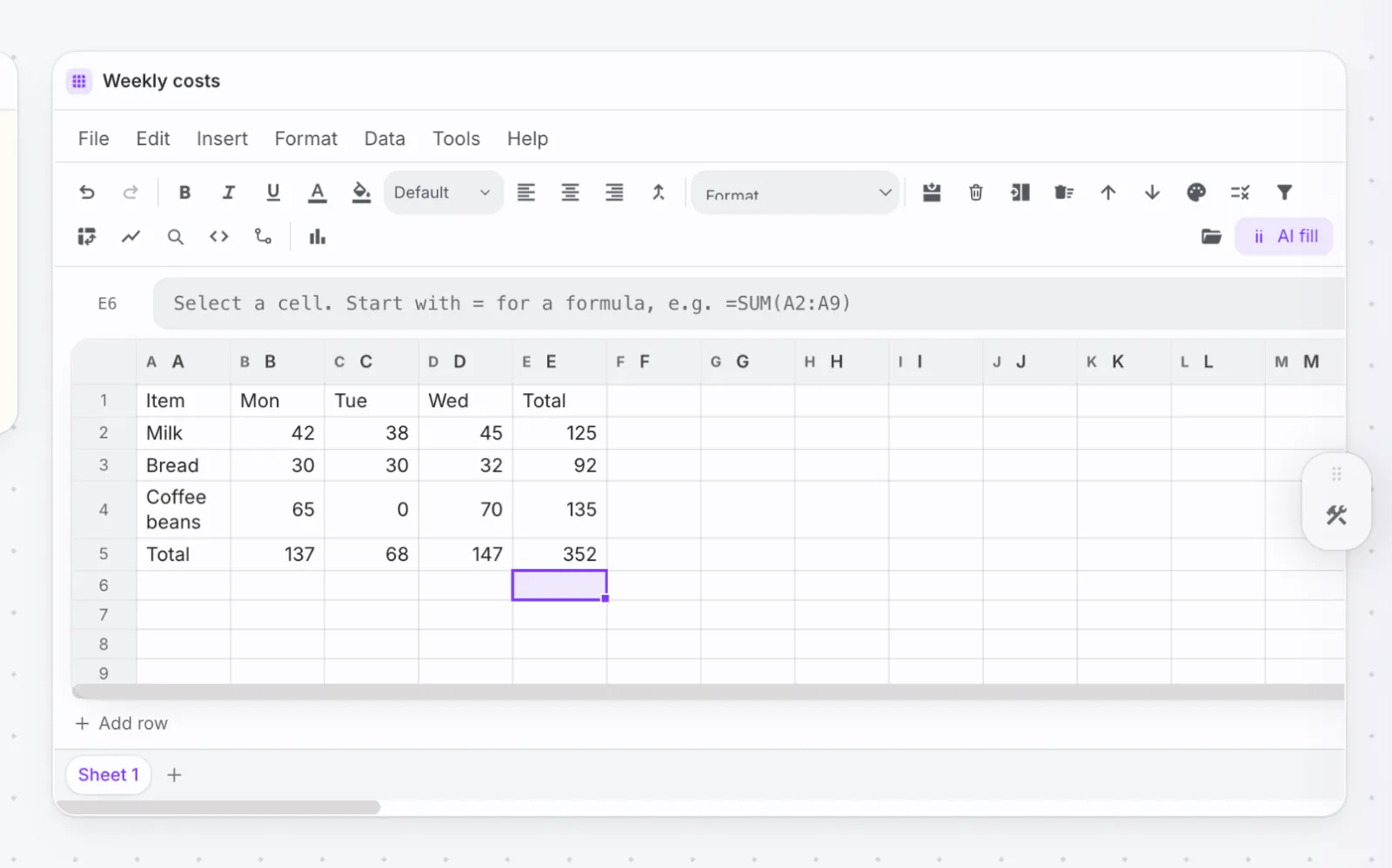This screenshot has width=1392, height=868.
Task: Click the E6 cell reference label
Action: [107, 304]
